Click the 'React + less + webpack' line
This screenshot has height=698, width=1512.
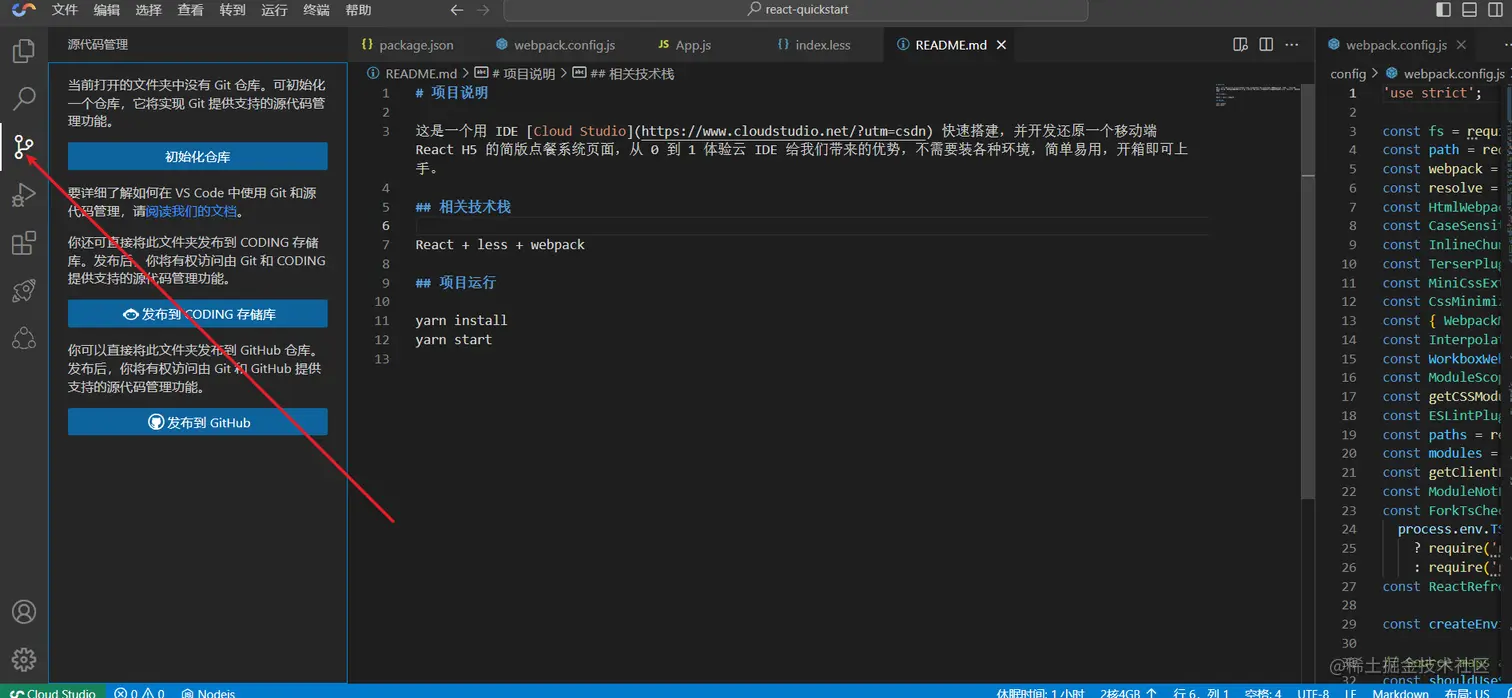coord(500,245)
